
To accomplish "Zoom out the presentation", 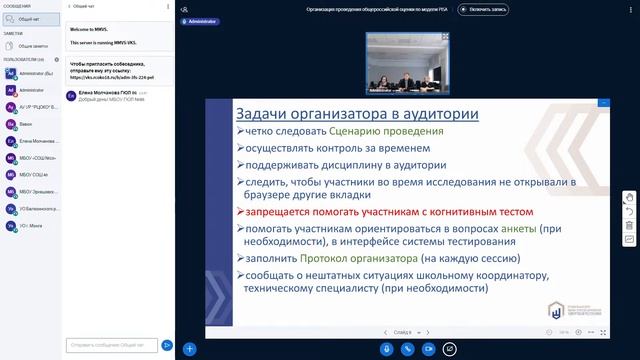I will coord(549,332).
